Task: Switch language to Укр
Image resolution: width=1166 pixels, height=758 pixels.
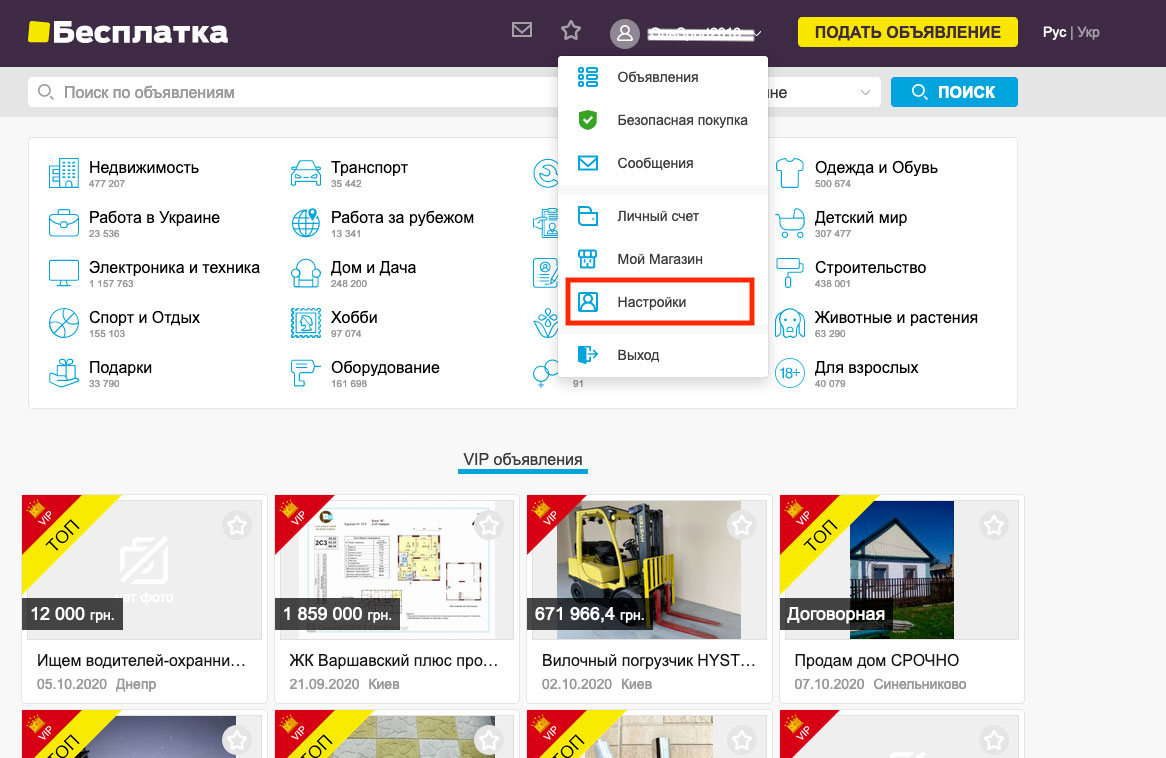Action: (1088, 32)
